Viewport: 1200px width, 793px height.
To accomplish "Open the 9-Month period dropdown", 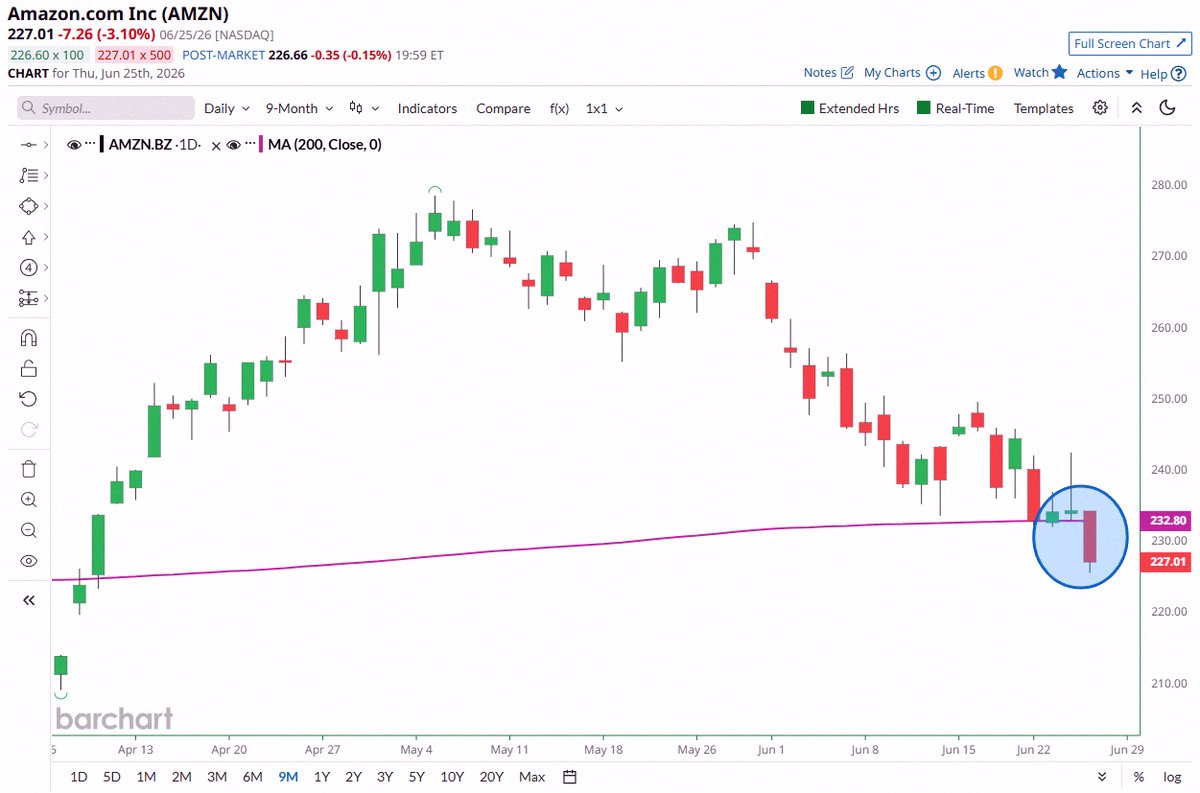I will pos(298,108).
